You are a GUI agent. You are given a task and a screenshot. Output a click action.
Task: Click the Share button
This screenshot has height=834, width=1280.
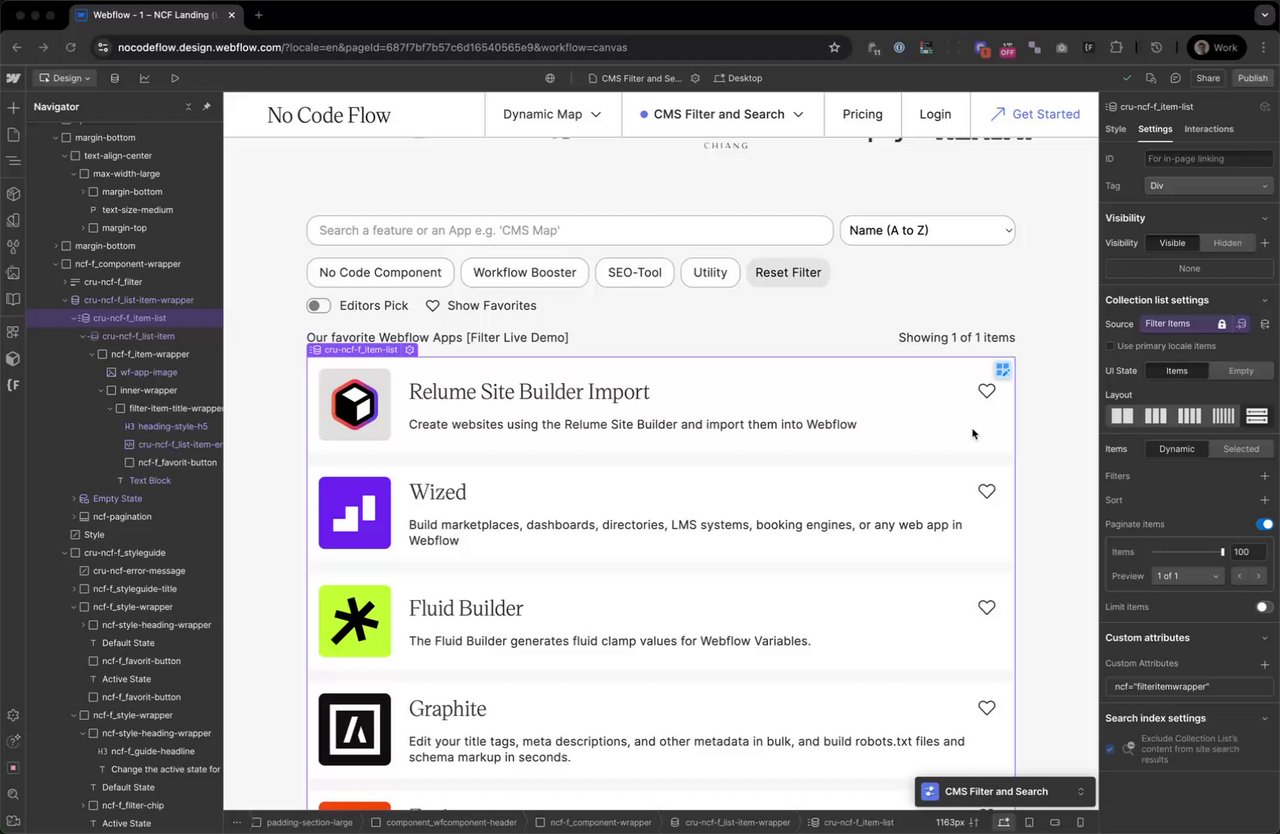click(x=1208, y=78)
